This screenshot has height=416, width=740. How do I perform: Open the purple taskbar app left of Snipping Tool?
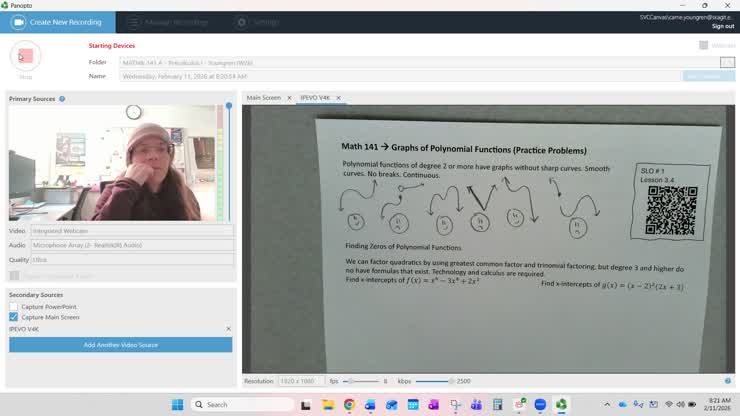(x=434, y=405)
